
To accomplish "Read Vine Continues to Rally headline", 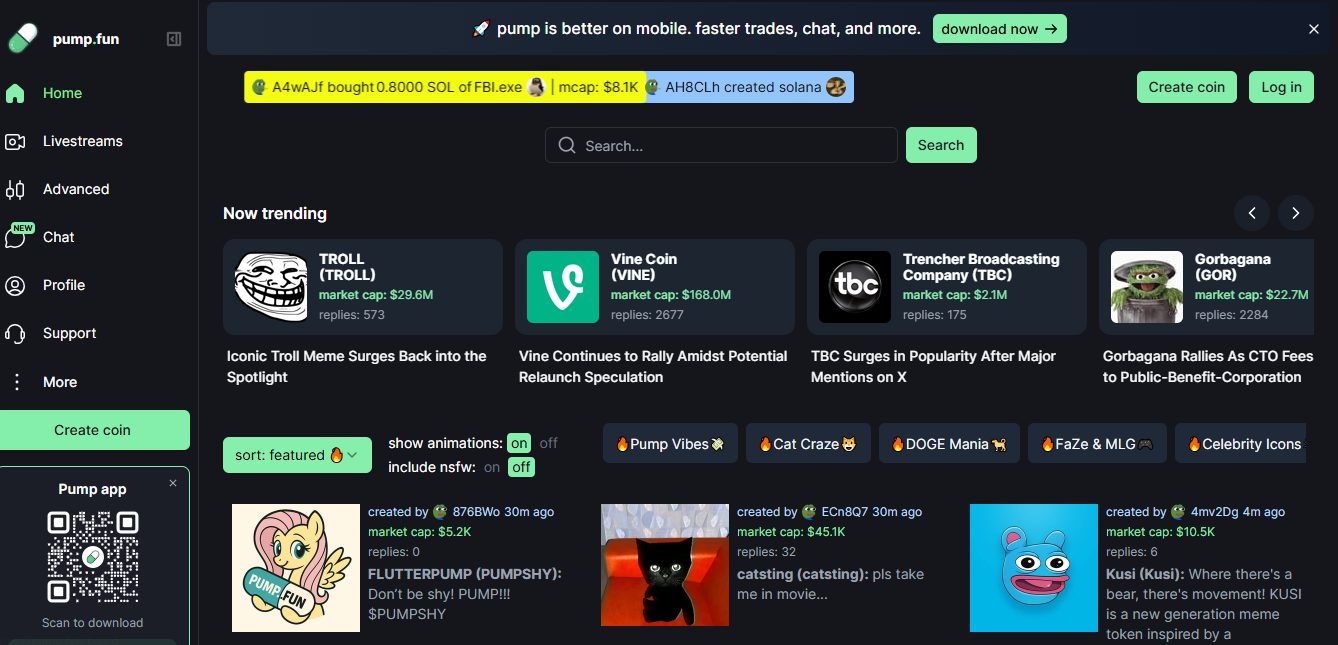I will [653, 367].
